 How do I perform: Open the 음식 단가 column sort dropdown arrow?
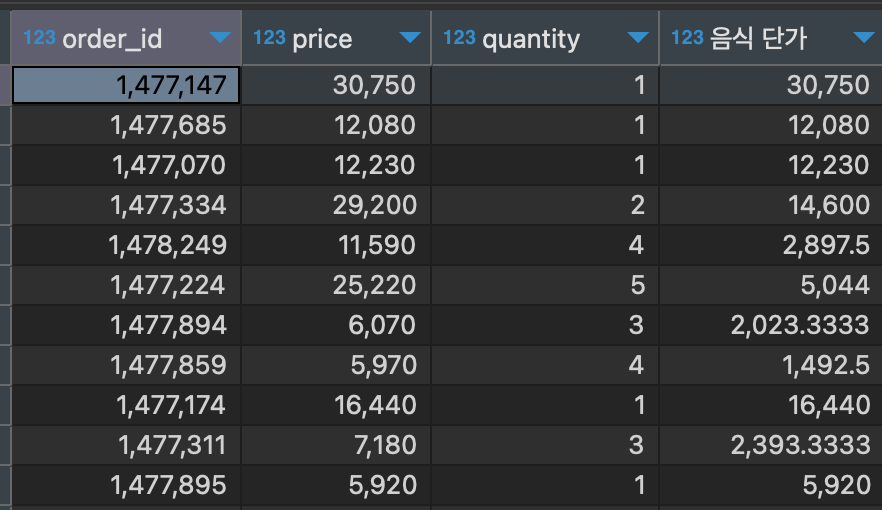(865, 38)
